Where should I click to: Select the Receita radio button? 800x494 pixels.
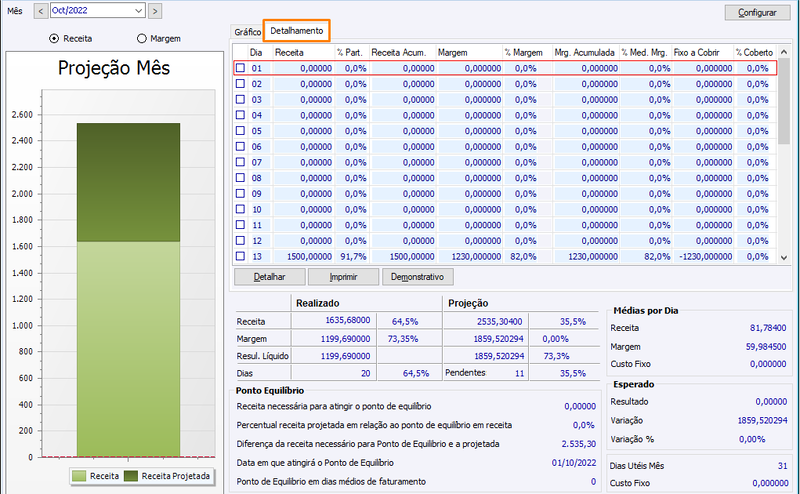pos(54,38)
